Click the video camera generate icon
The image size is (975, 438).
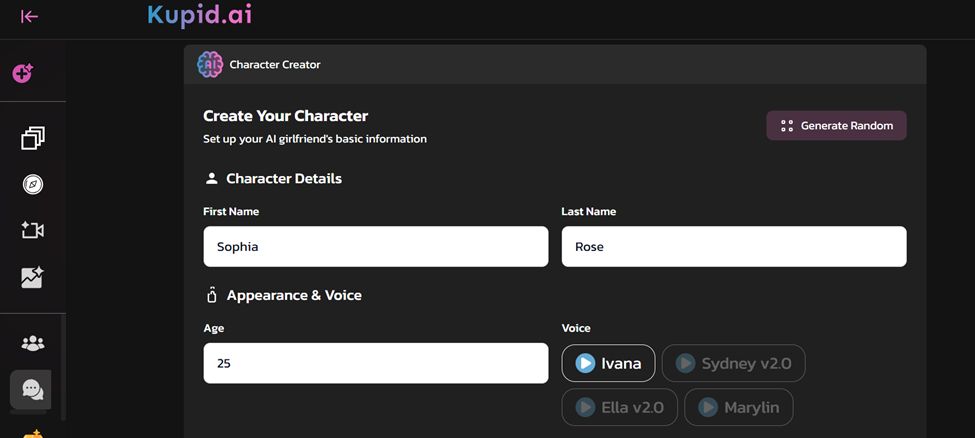[x=33, y=231]
